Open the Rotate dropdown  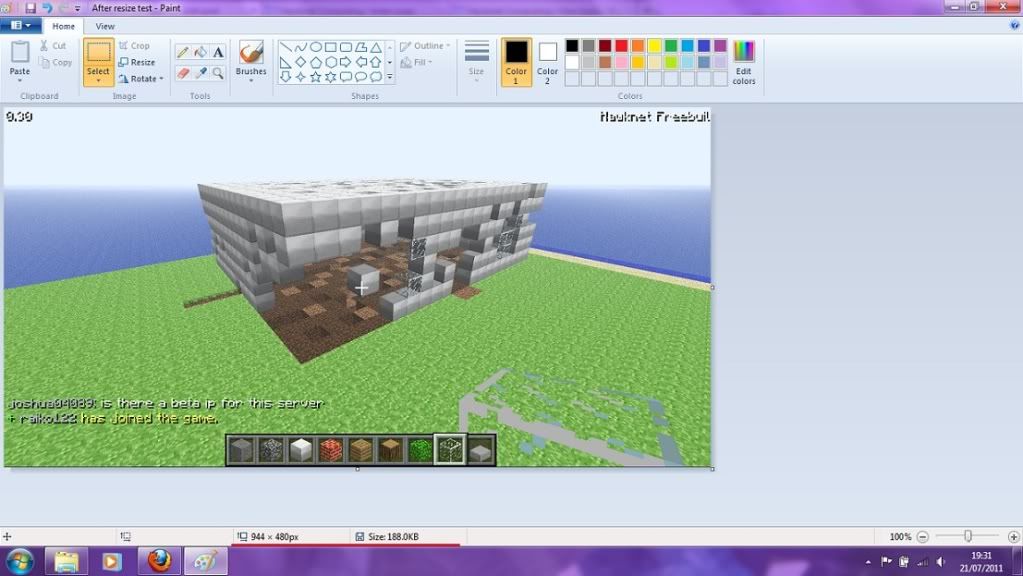click(x=140, y=79)
